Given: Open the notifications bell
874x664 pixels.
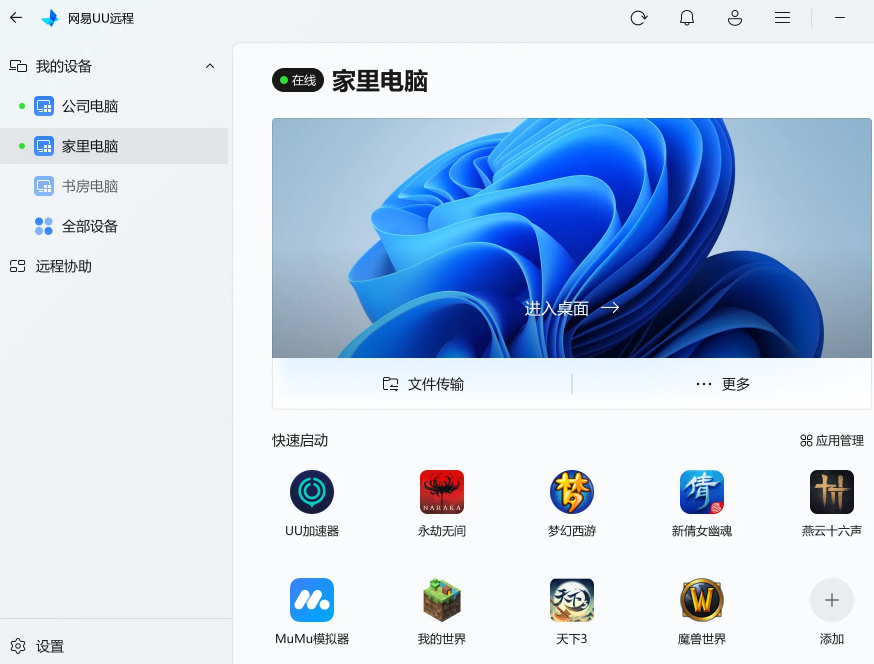Looking at the screenshot, I should coord(687,18).
